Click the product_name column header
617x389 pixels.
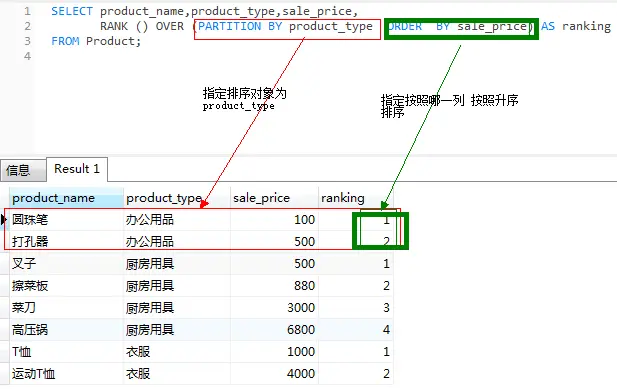click(x=66, y=198)
